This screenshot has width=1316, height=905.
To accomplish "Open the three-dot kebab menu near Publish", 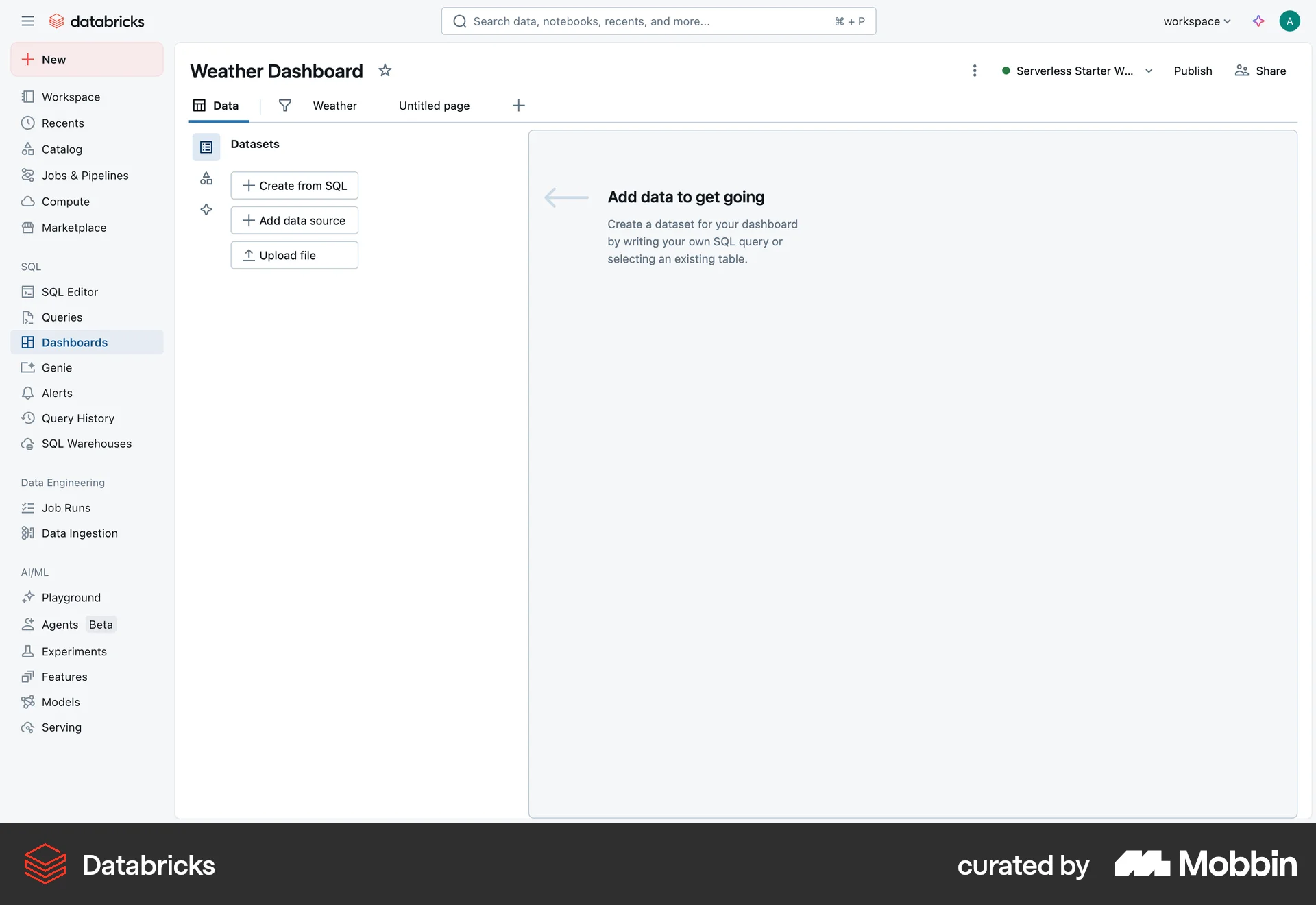I will point(975,71).
